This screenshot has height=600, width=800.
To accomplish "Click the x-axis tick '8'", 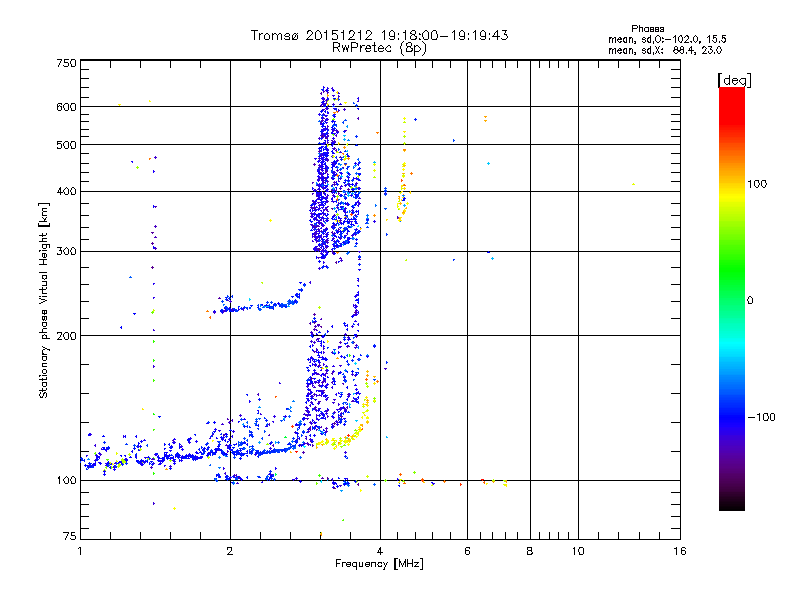I will coord(530,551).
